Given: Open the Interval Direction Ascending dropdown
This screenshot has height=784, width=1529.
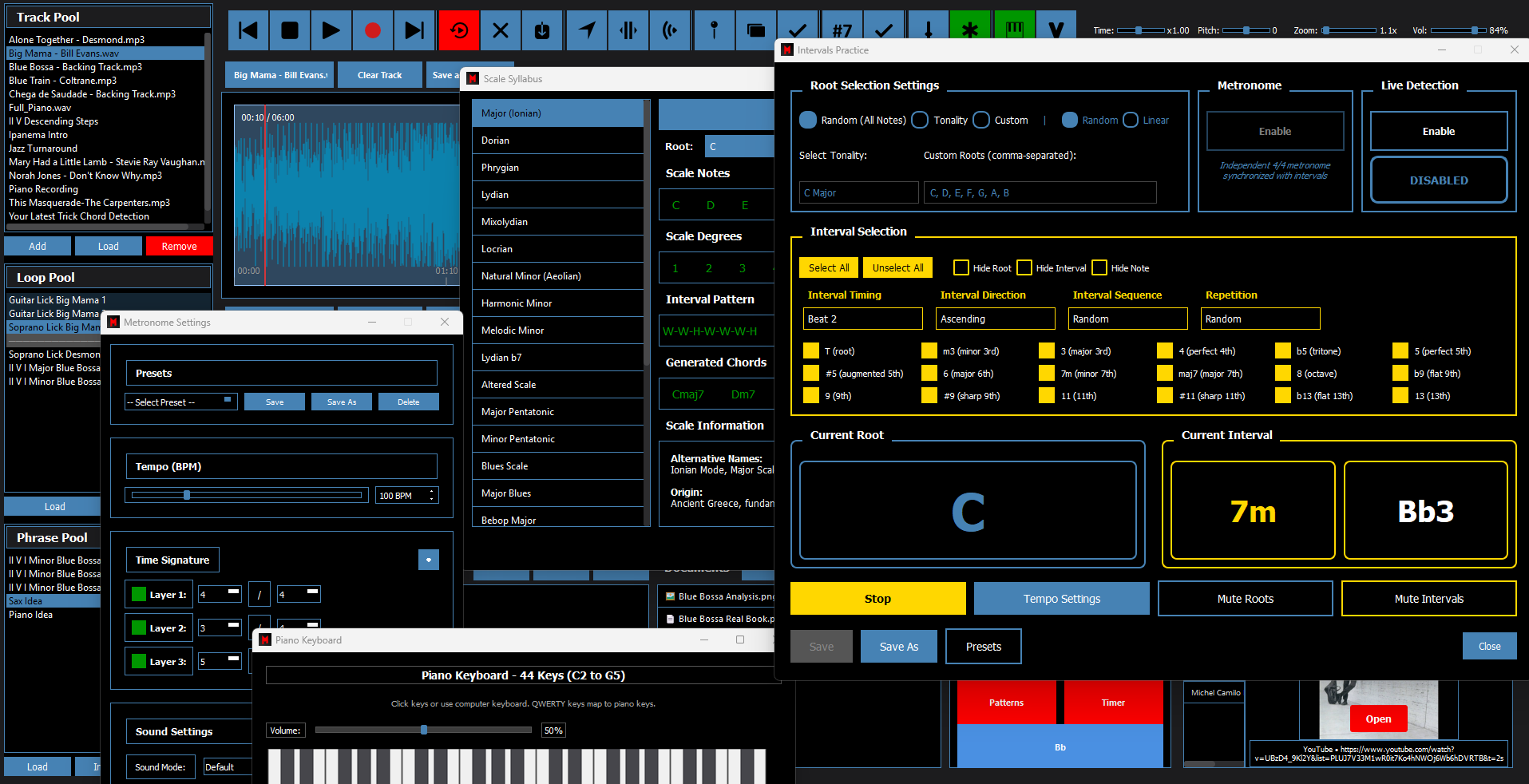Looking at the screenshot, I should tap(995, 319).
